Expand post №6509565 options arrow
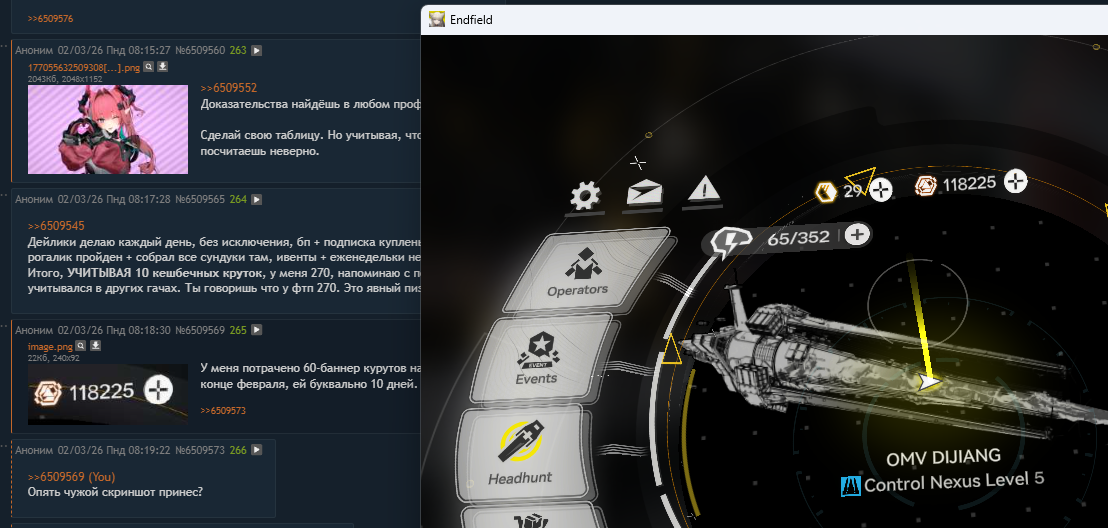This screenshot has width=1108, height=528. coord(257,200)
